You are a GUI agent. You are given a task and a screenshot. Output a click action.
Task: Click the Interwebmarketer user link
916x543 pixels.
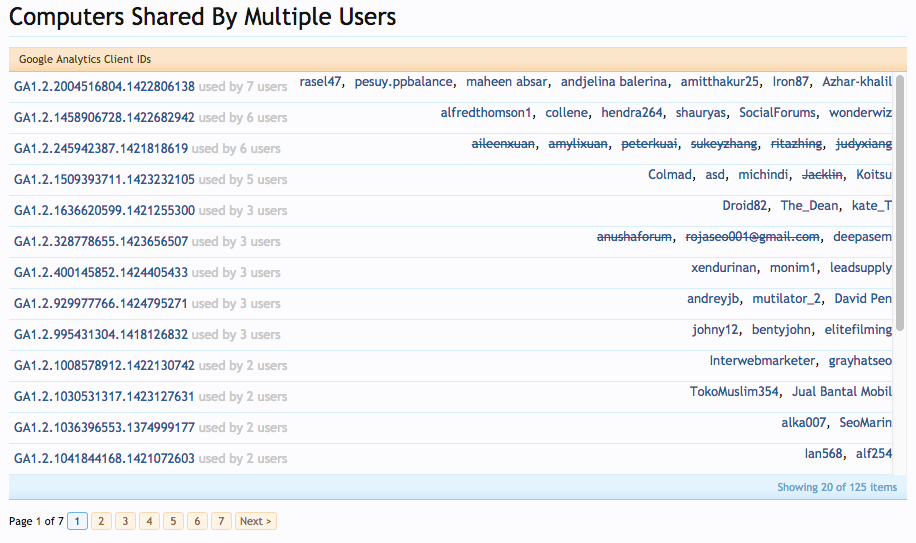pyautogui.click(x=762, y=360)
